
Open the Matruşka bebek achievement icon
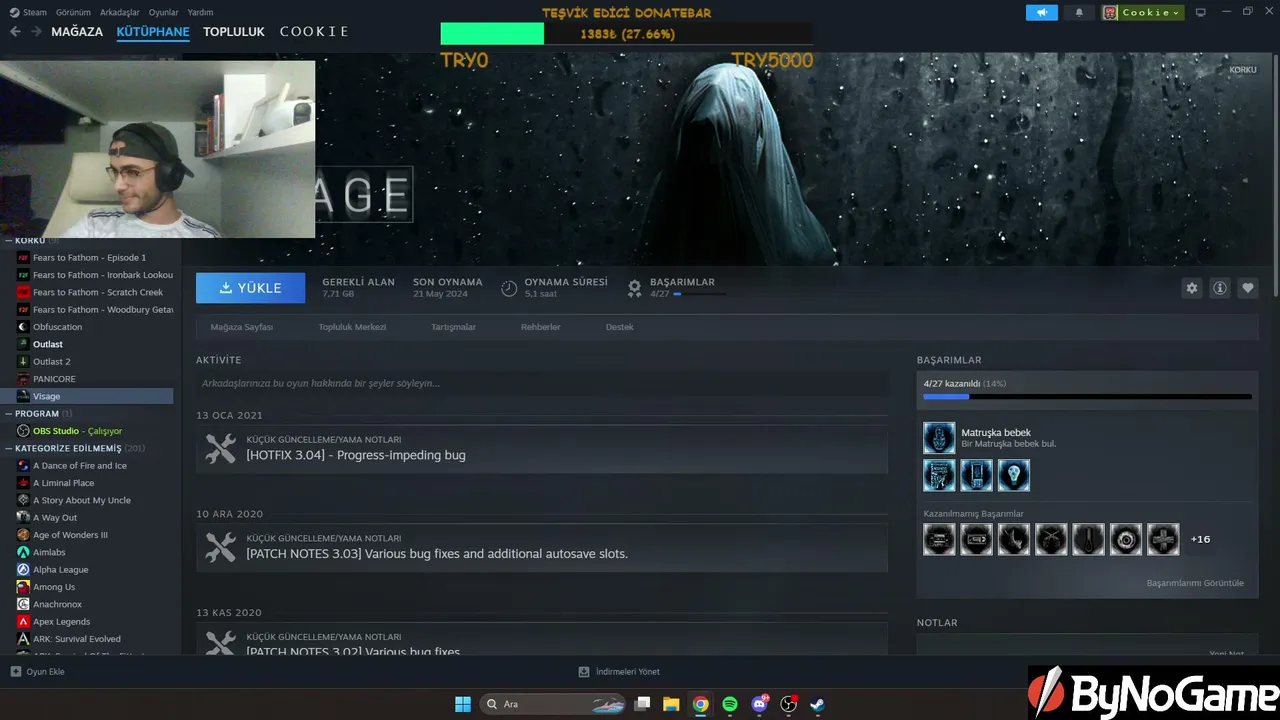click(939, 437)
